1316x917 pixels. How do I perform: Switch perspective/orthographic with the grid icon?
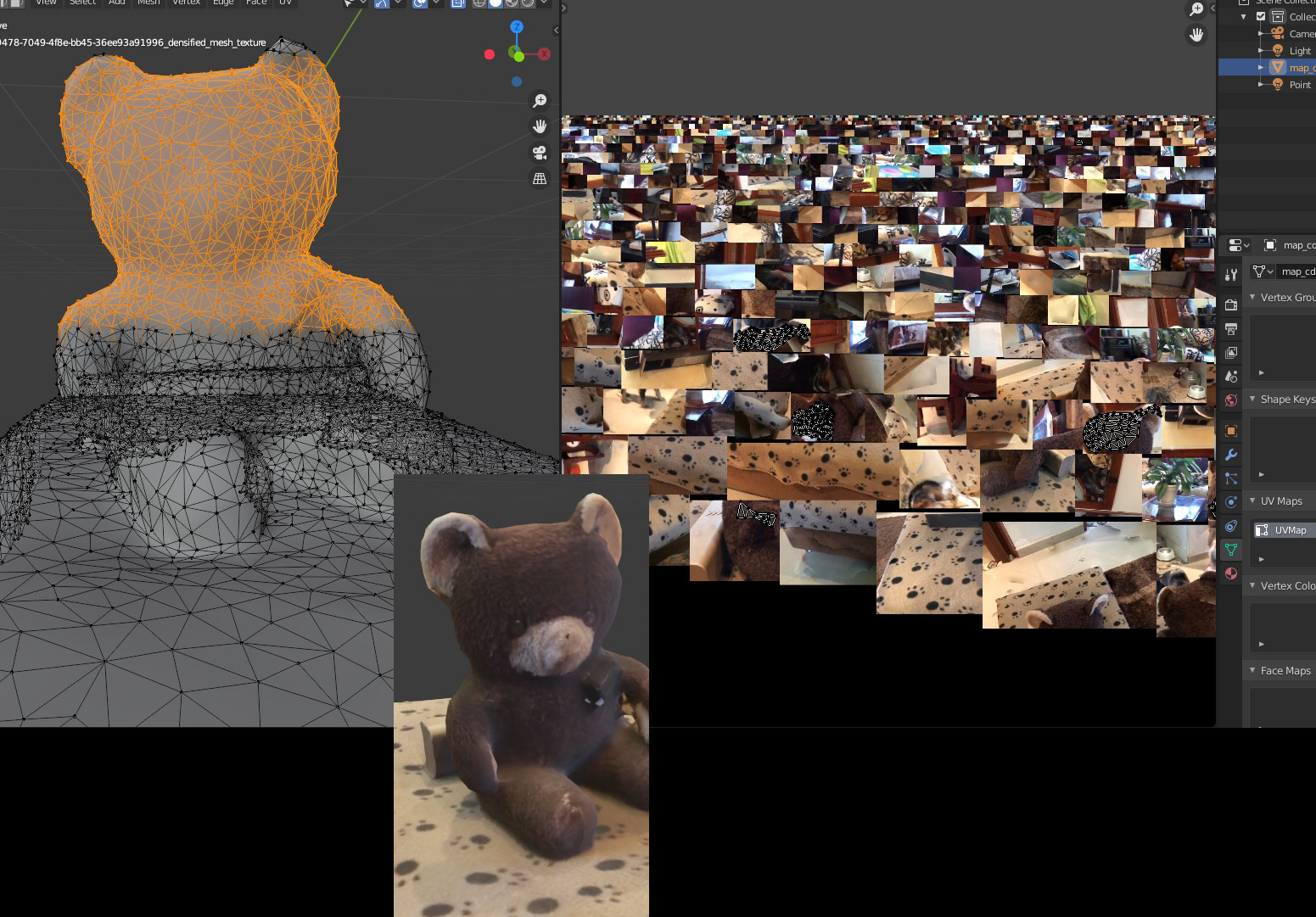(x=540, y=178)
